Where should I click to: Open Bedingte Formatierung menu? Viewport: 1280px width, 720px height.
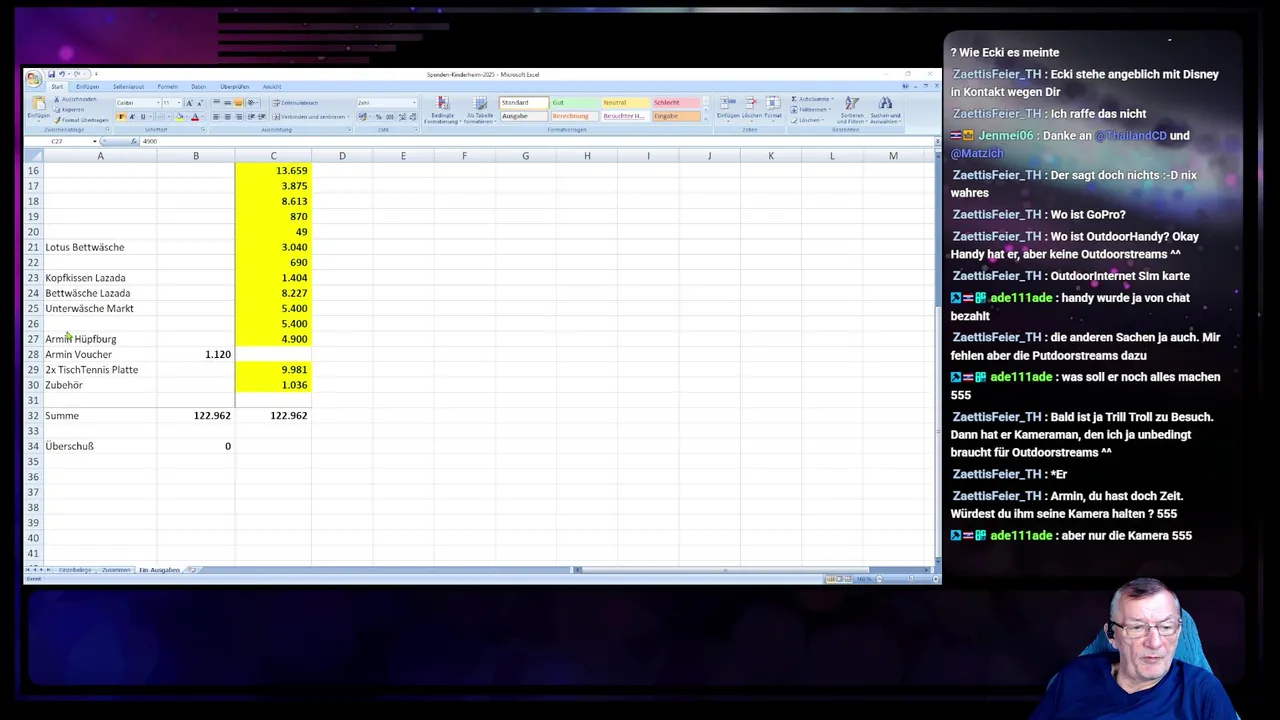pyautogui.click(x=442, y=112)
